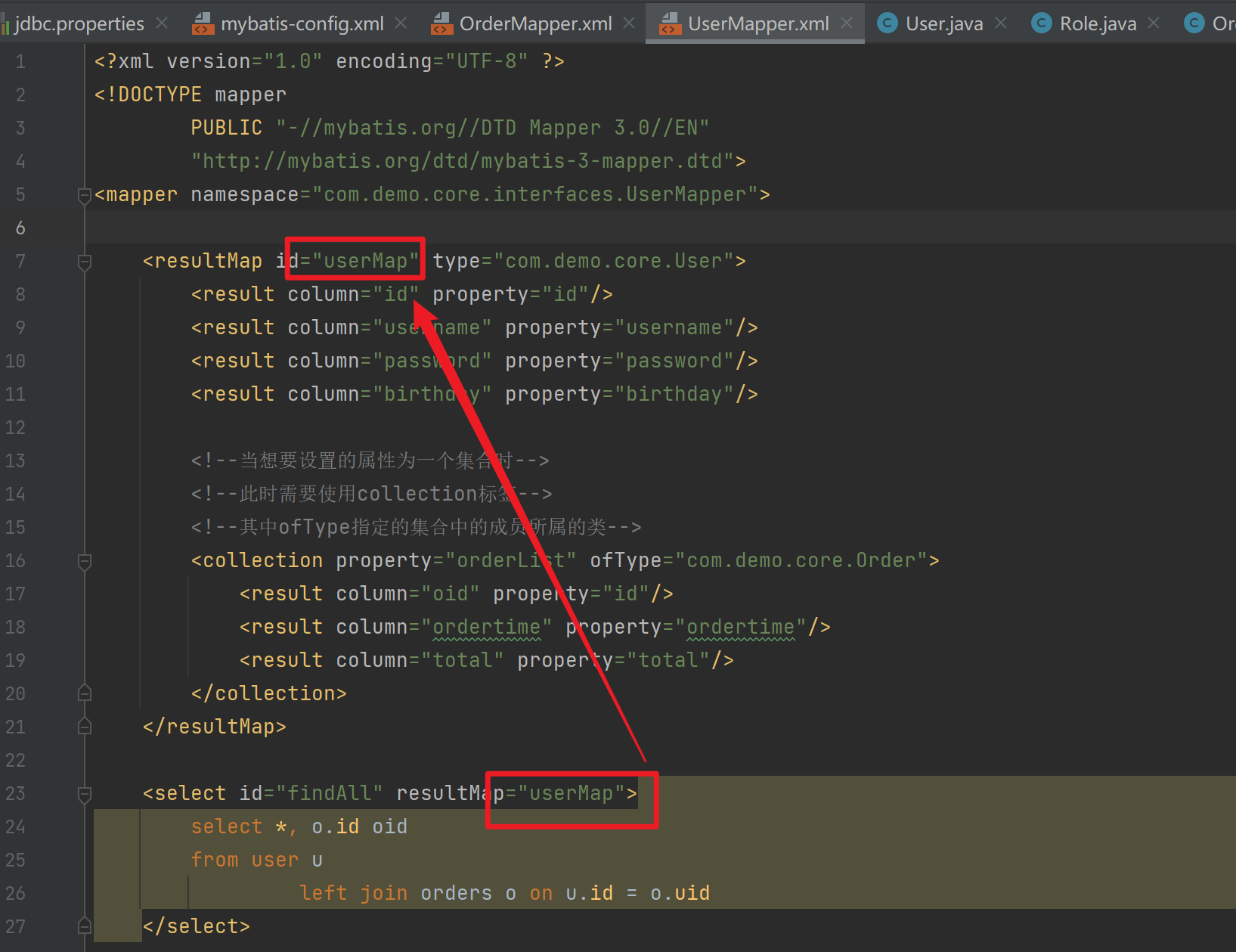Click "o.id oid" in the SQL select line

click(360, 826)
